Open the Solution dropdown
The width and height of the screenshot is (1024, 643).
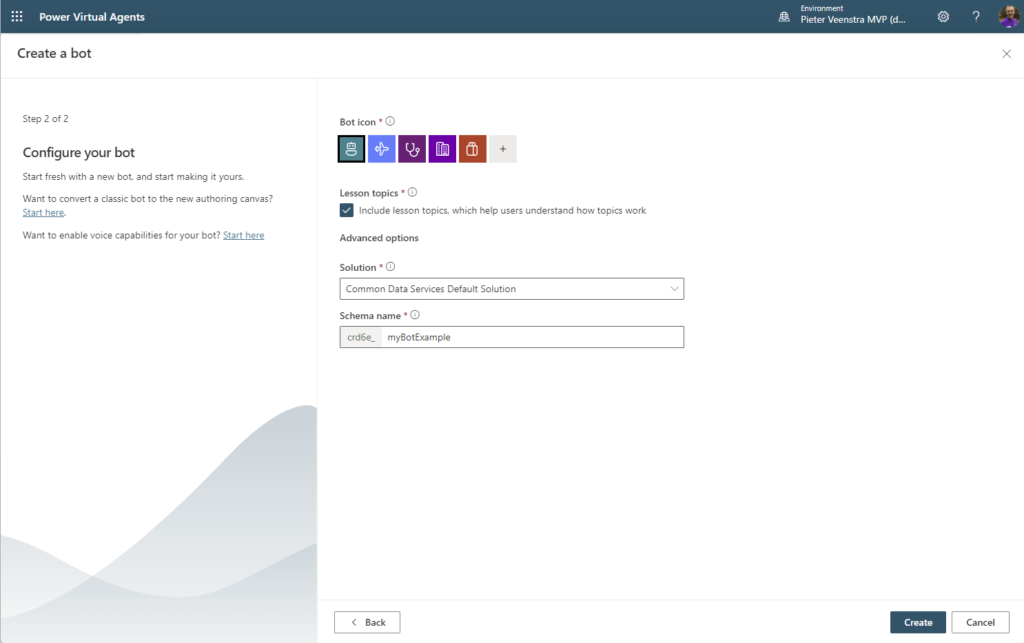(x=511, y=289)
